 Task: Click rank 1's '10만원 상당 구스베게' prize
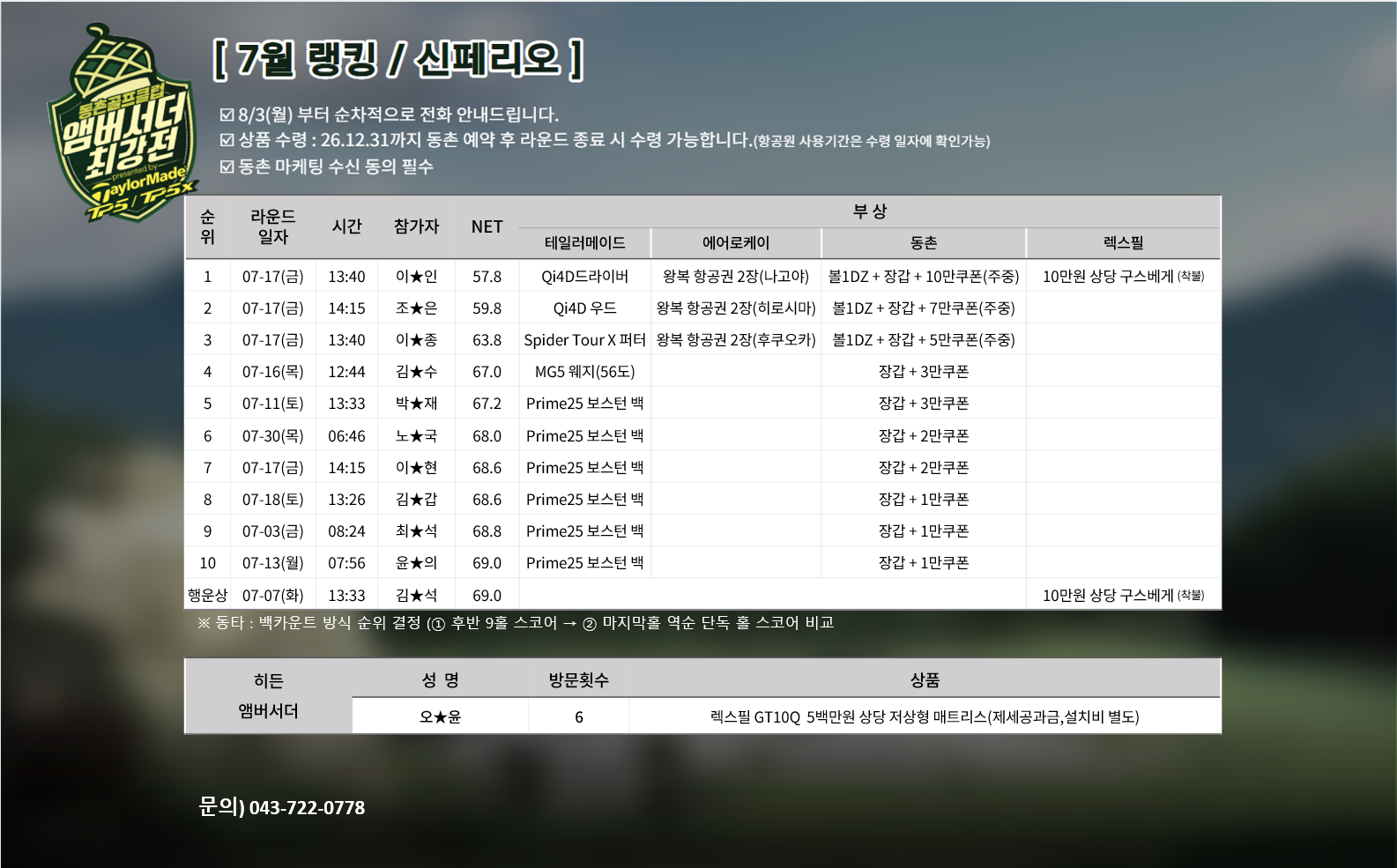[x=1124, y=277]
